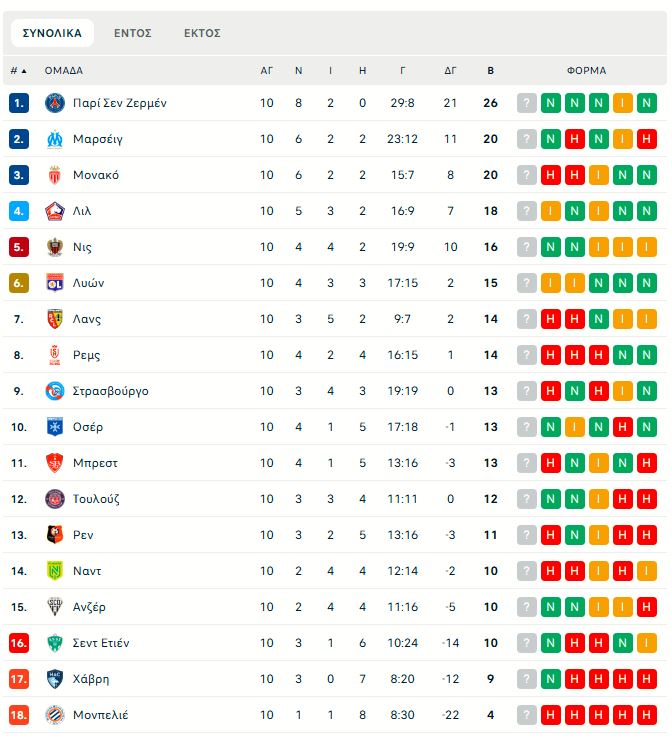
Task: Switch to the ΕΚΤΟΣ tab
Action: (x=202, y=33)
